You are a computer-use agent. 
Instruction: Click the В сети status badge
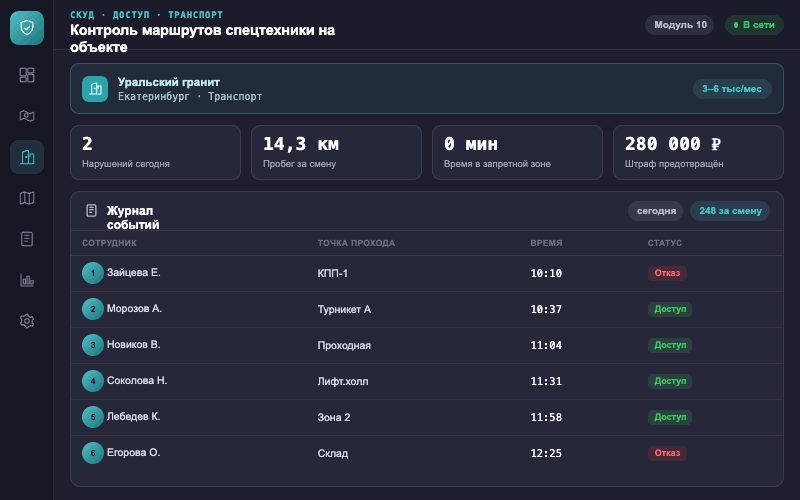[x=754, y=25]
